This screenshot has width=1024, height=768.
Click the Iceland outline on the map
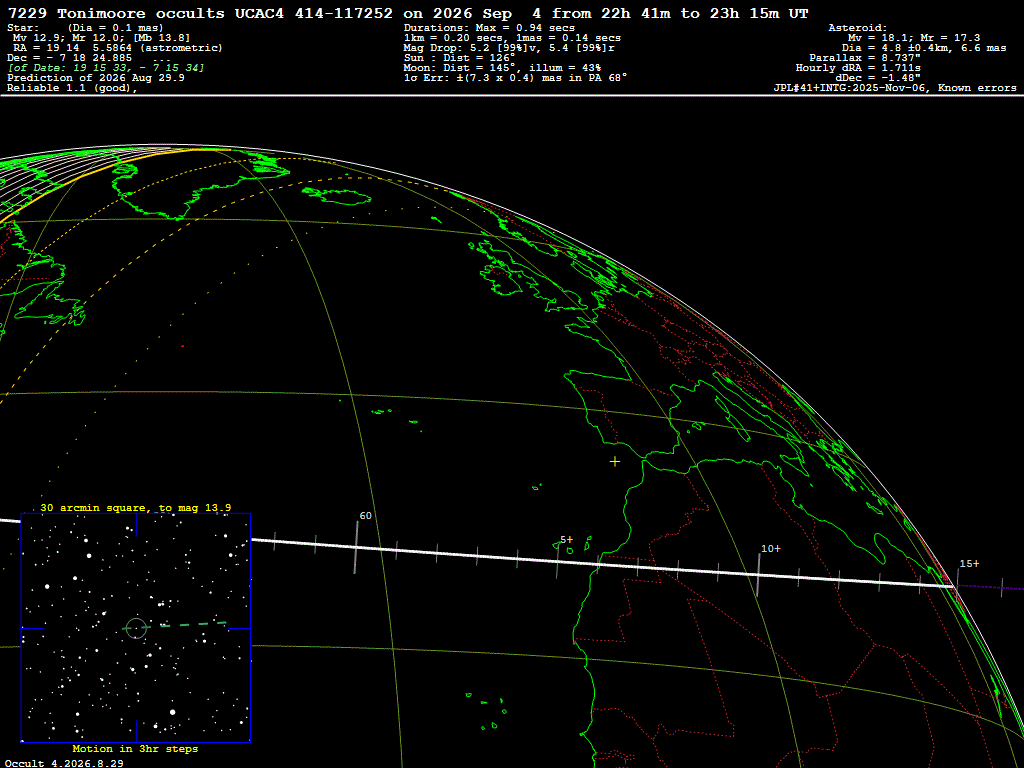[336, 195]
